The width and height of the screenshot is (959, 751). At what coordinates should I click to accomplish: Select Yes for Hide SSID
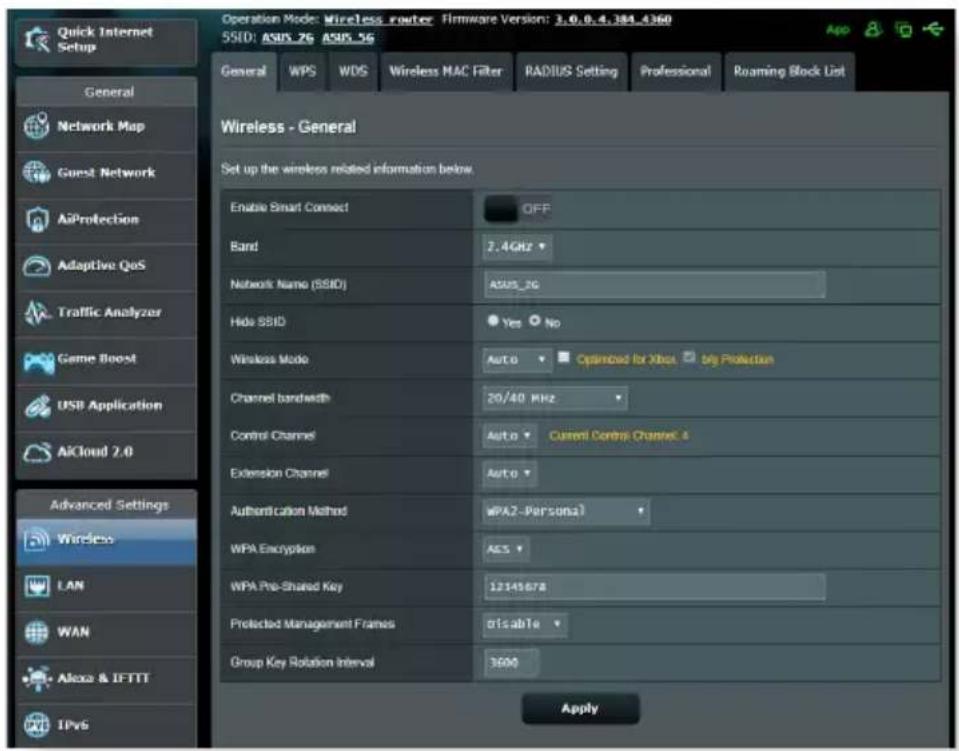pos(493,320)
